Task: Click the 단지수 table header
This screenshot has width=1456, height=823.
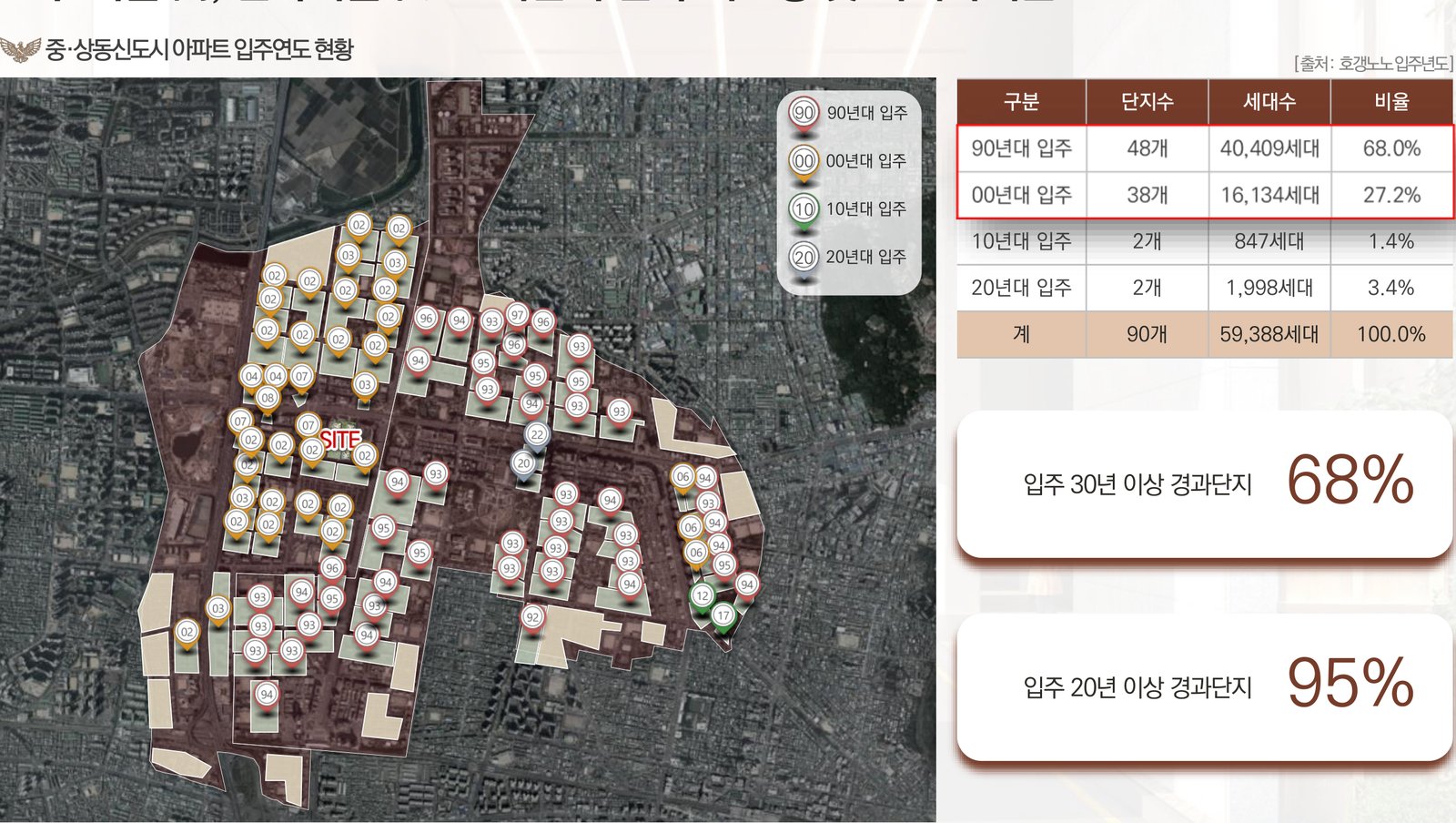Action: [1147, 102]
